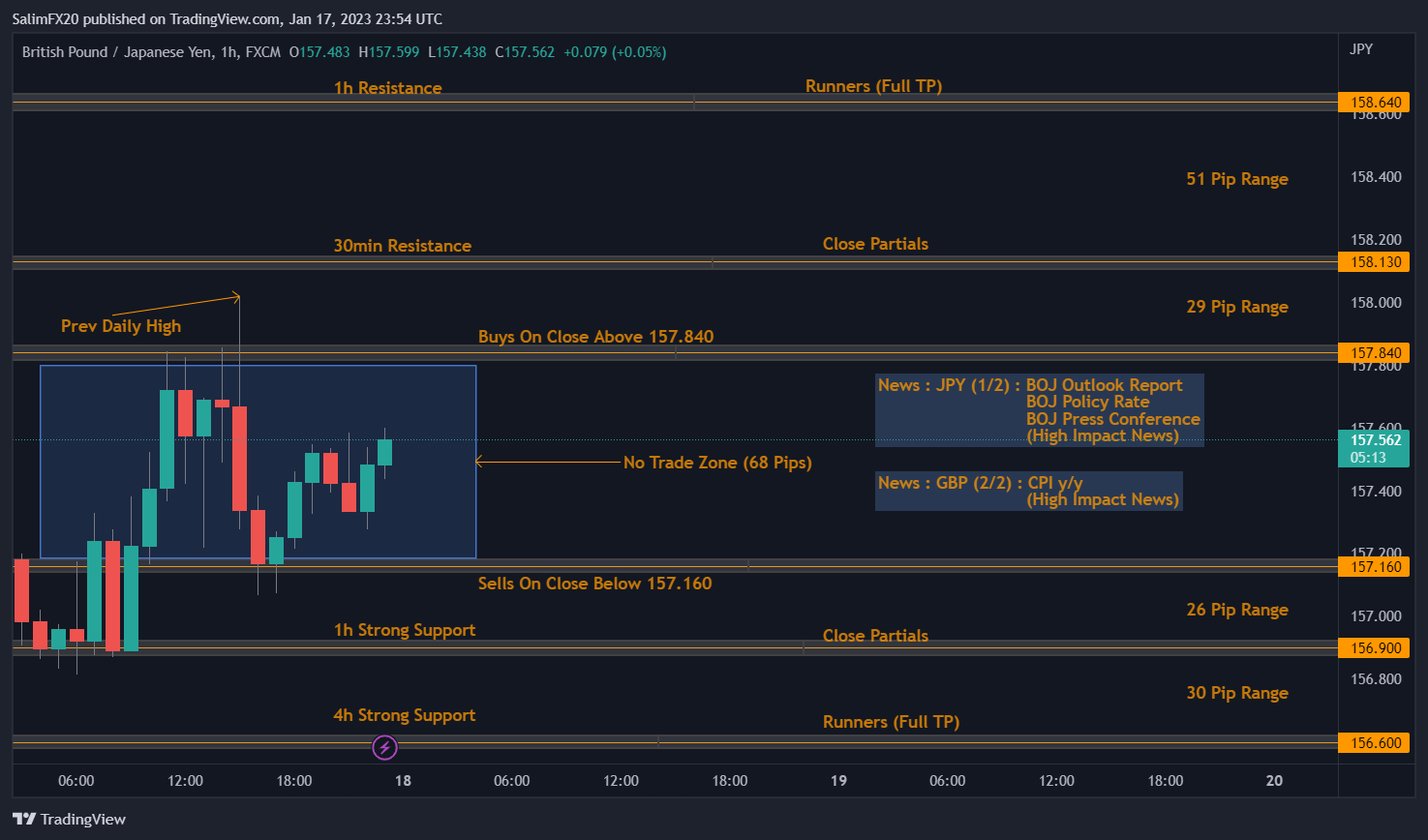Click the 05:13 candle countdown timer
1428x840 pixels.
coord(1368,458)
